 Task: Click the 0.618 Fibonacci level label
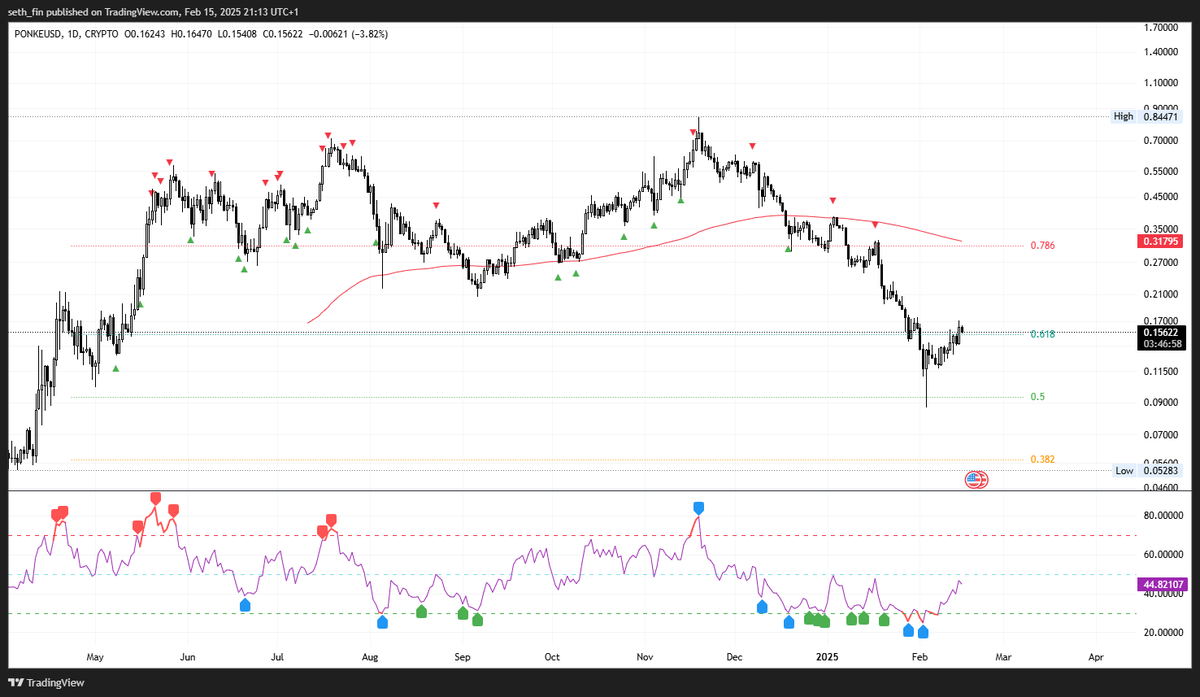pyautogui.click(x=1043, y=334)
